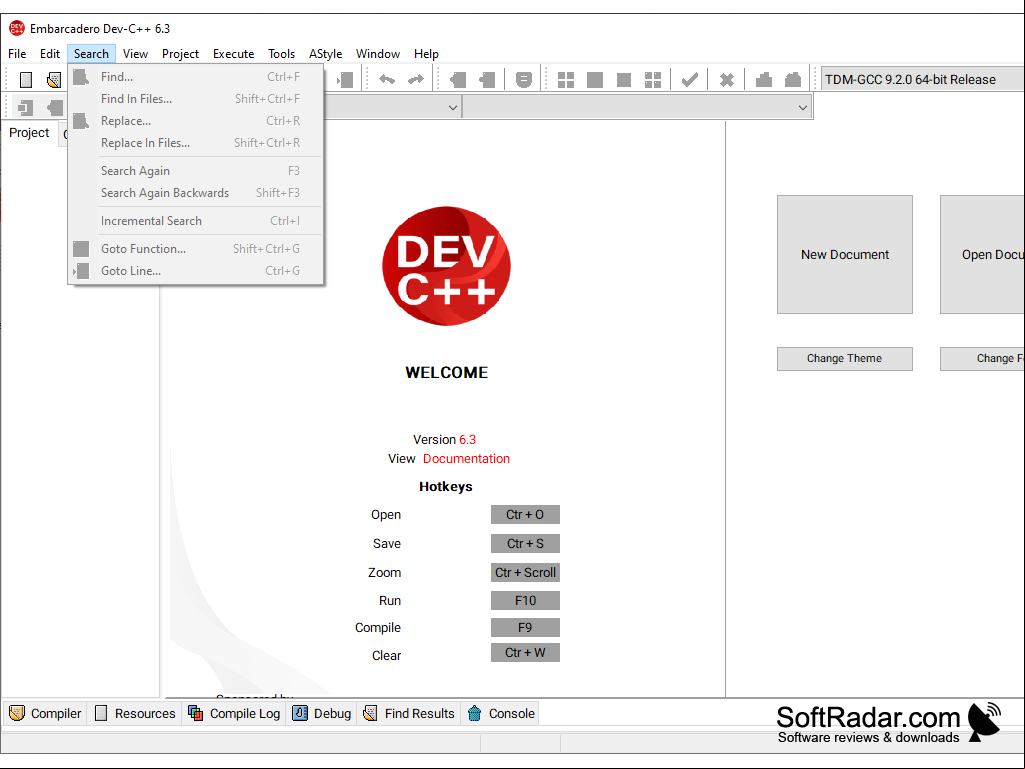Choose Replace In Files... menu entry

click(195, 143)
